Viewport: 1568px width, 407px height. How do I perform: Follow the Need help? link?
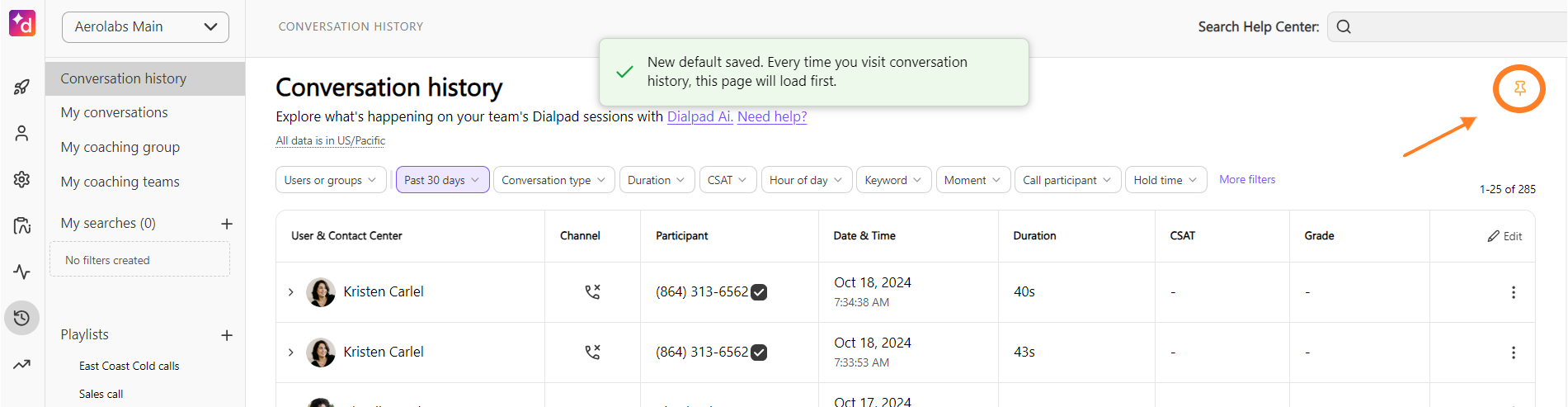tap(772, 116)
